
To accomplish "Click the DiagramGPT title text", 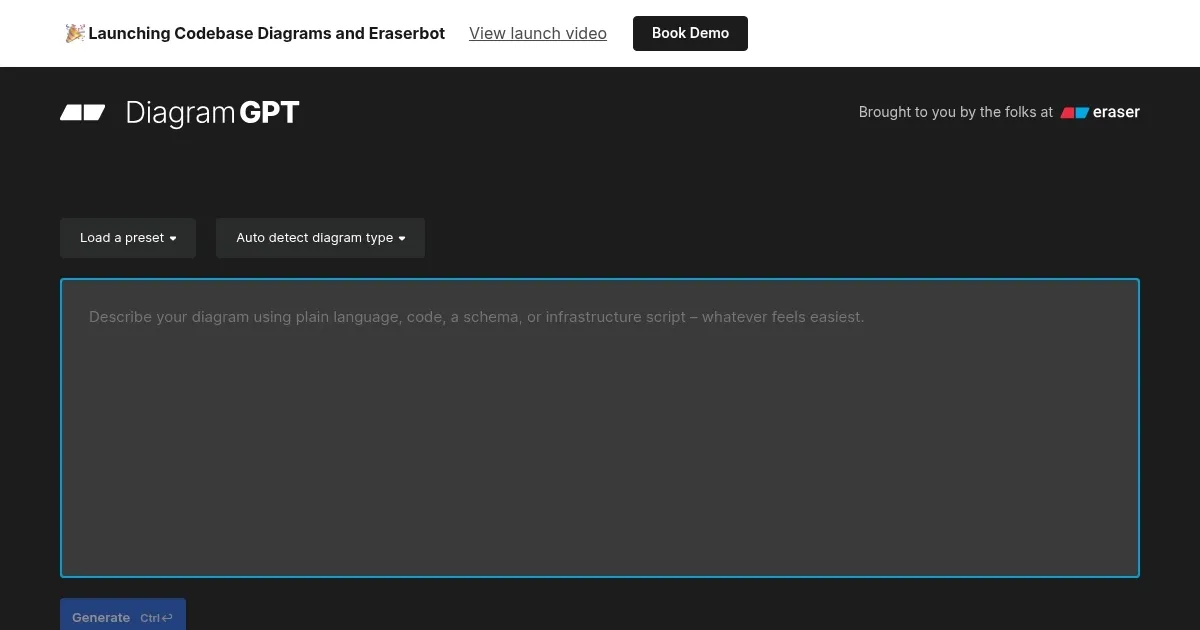I will click(212, 113).
